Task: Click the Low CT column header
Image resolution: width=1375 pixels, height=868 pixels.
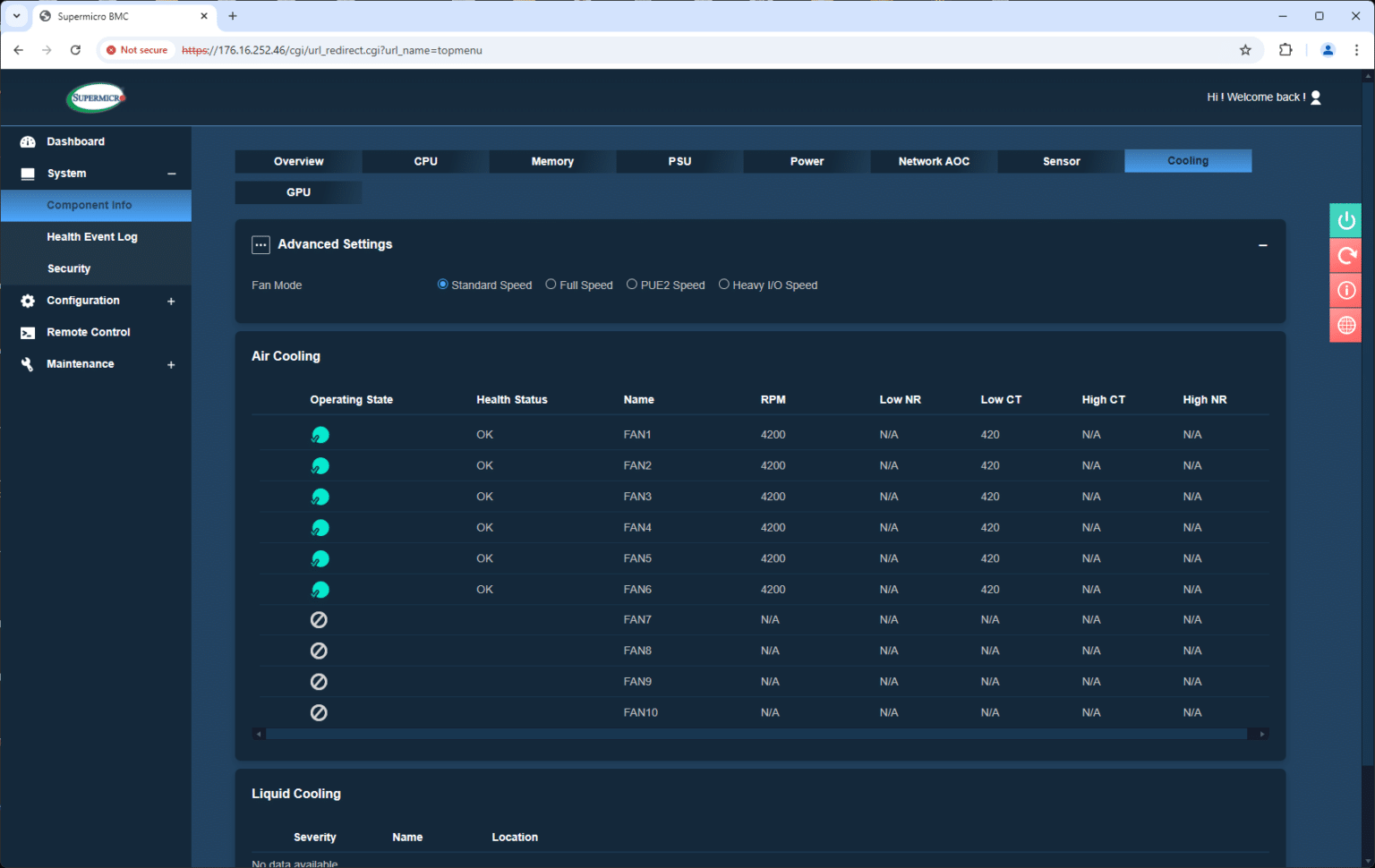Action: click(x=1001, y=400)
